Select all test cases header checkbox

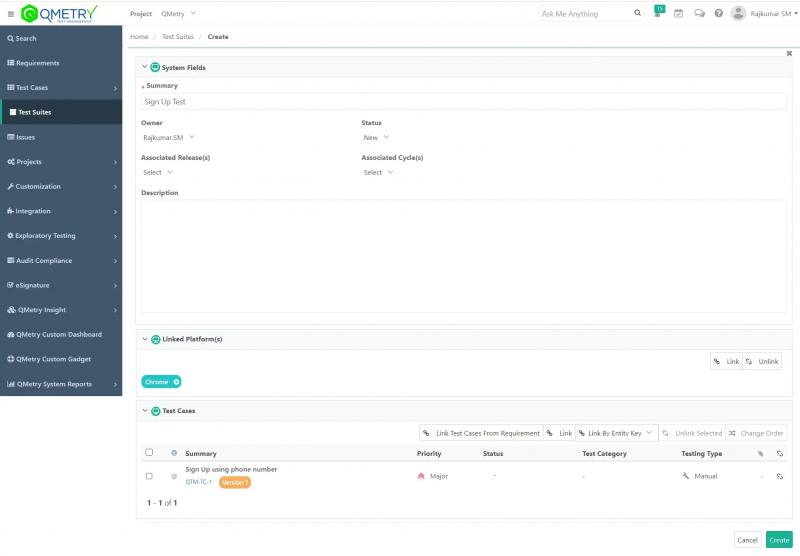click(x=149, y=452)
